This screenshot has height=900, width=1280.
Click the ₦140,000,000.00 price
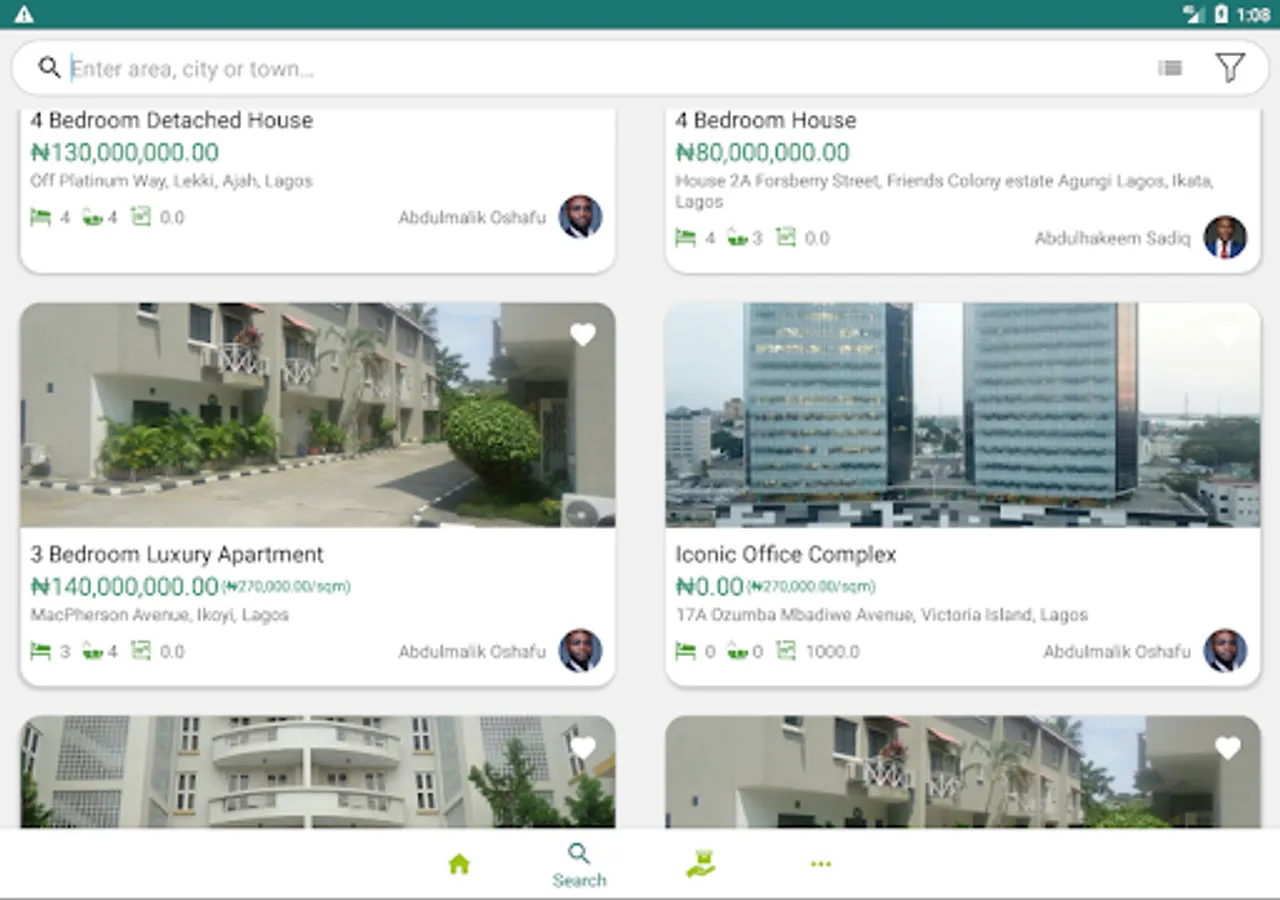125,586
